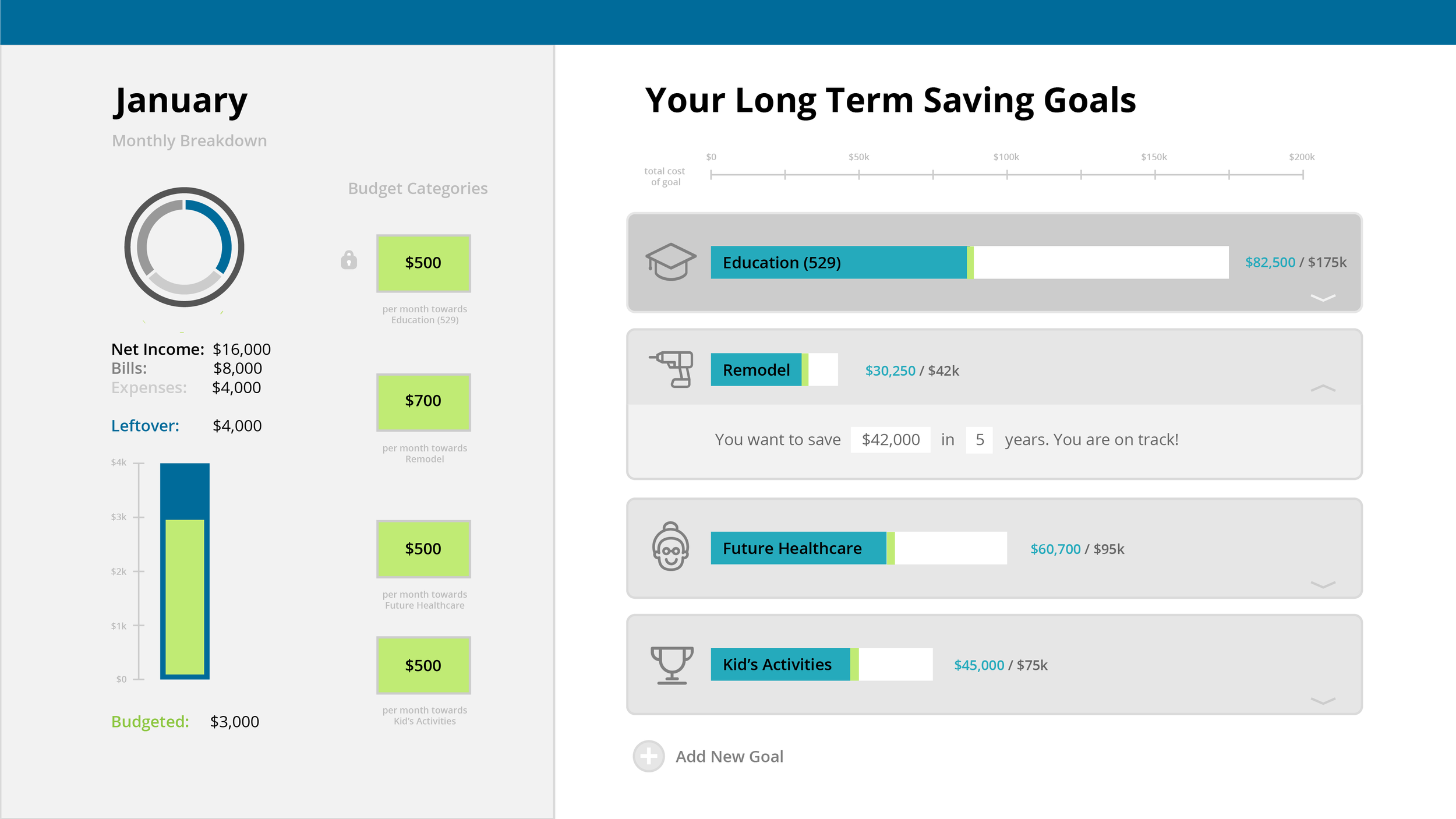Select the $700 Remodel budget box
Screen dimensions: 1456x819
423,402
